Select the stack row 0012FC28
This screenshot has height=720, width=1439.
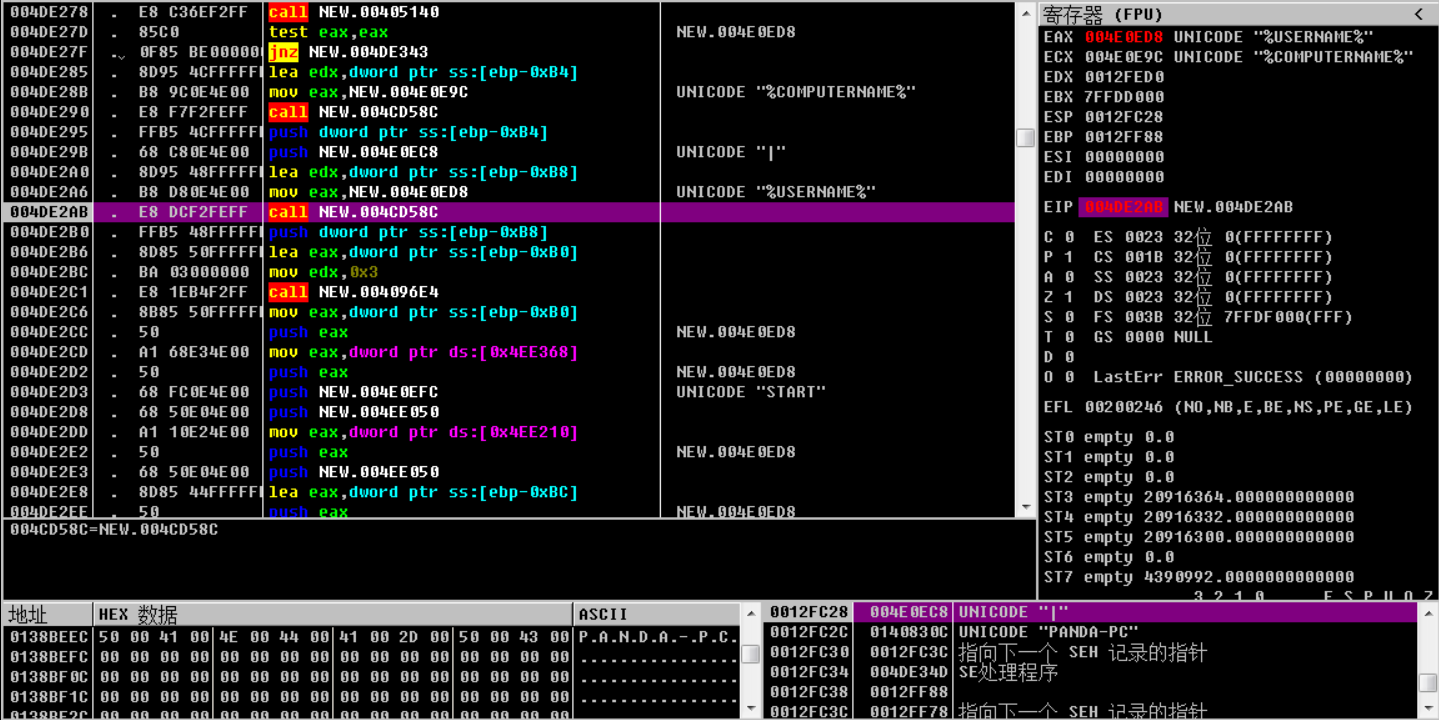pos(1091,612)
